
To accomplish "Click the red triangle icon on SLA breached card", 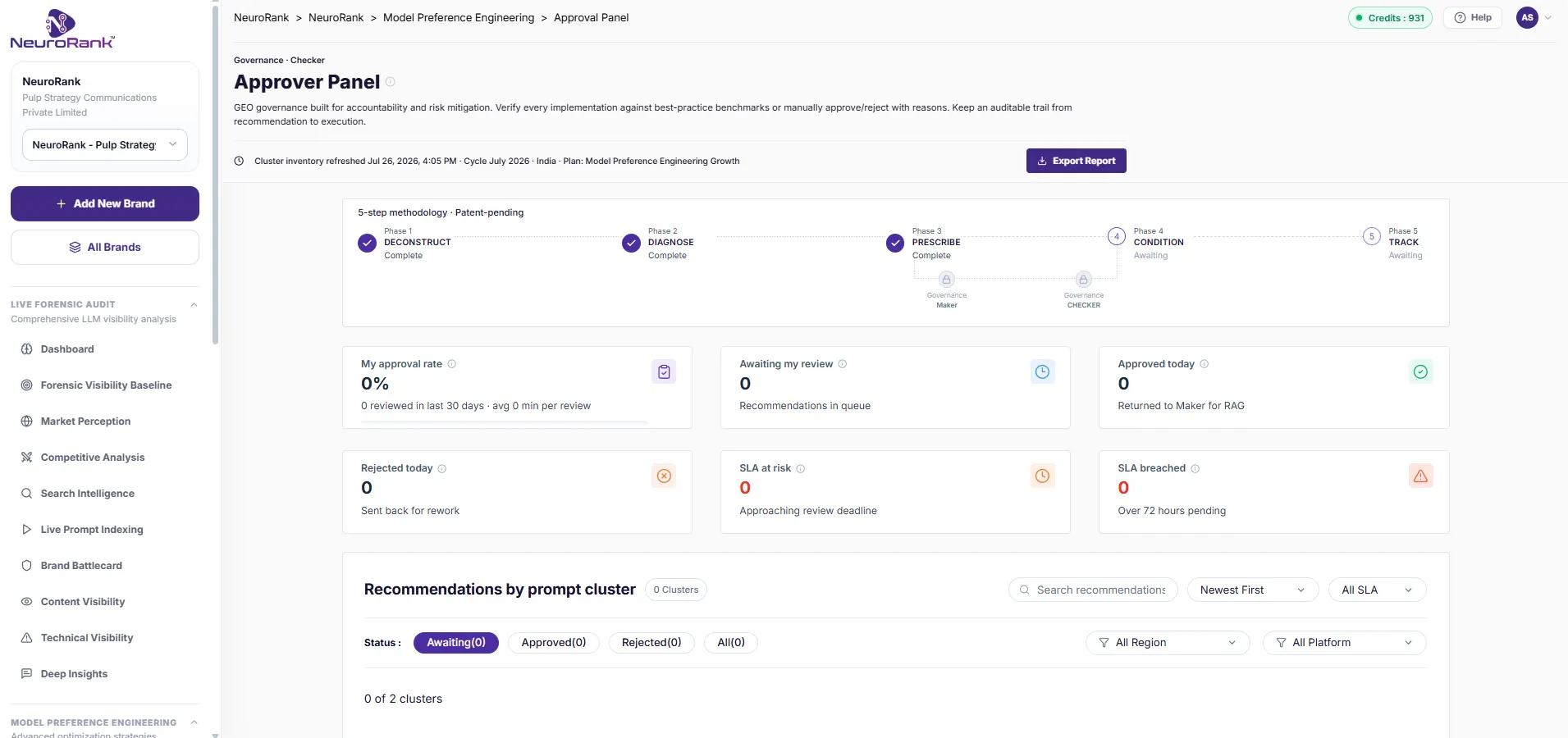I will click(x=1420, y=476).
